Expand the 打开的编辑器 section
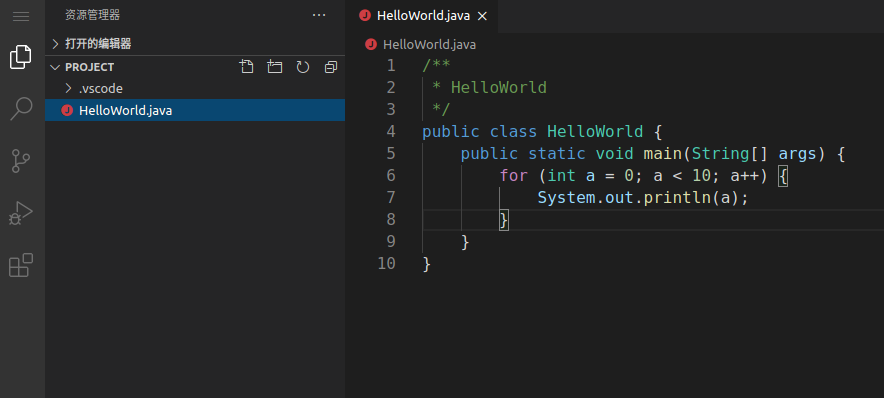This screenshot has height=398, width=884. click(195, 43)
